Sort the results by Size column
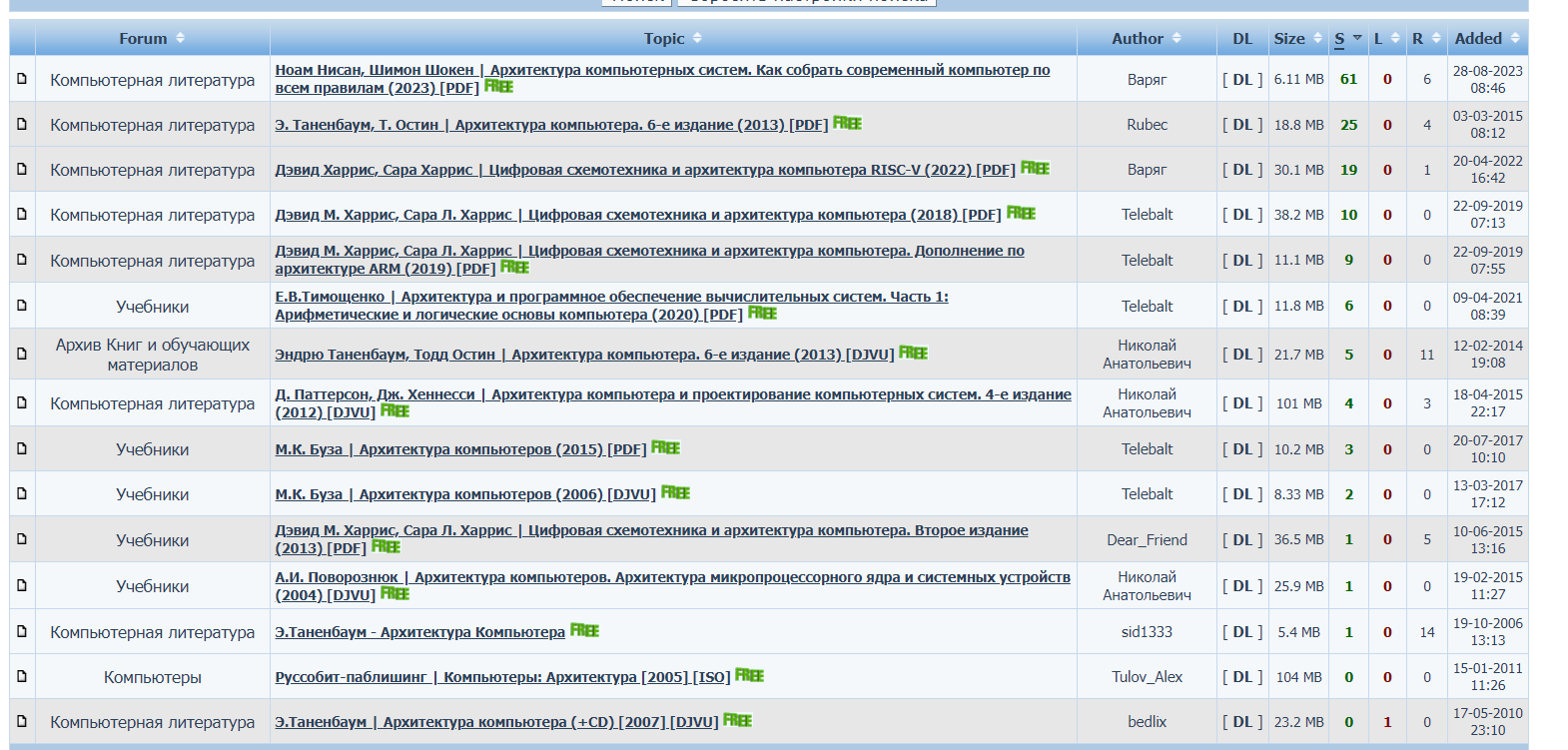 point(1297,38)
